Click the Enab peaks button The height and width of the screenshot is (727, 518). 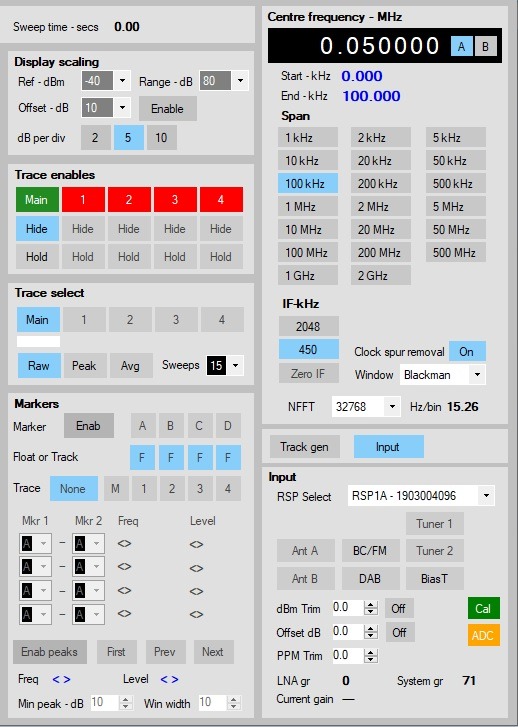tap(50, 652)
